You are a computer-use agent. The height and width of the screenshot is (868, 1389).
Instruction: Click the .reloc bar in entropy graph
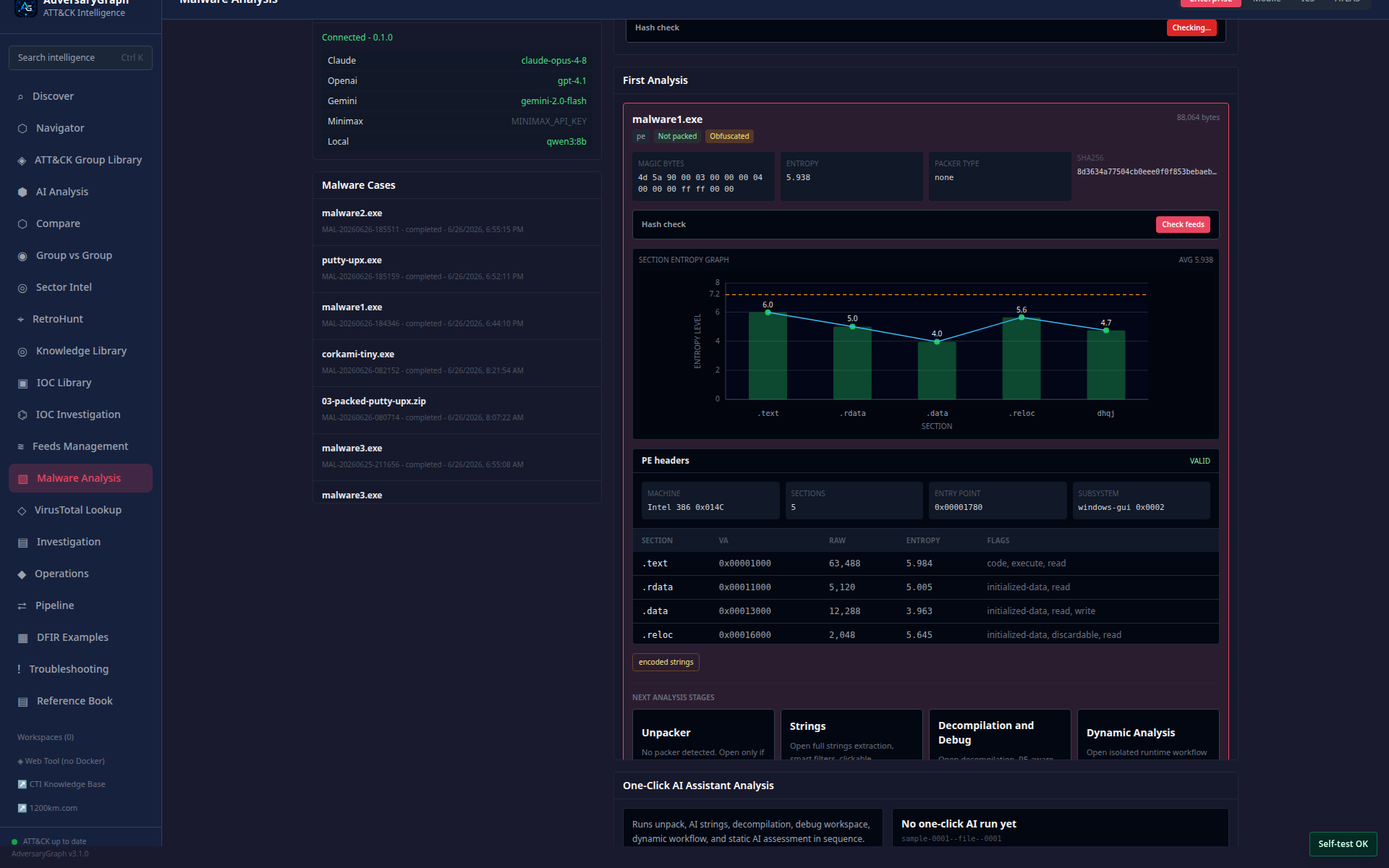point(1021,359)
